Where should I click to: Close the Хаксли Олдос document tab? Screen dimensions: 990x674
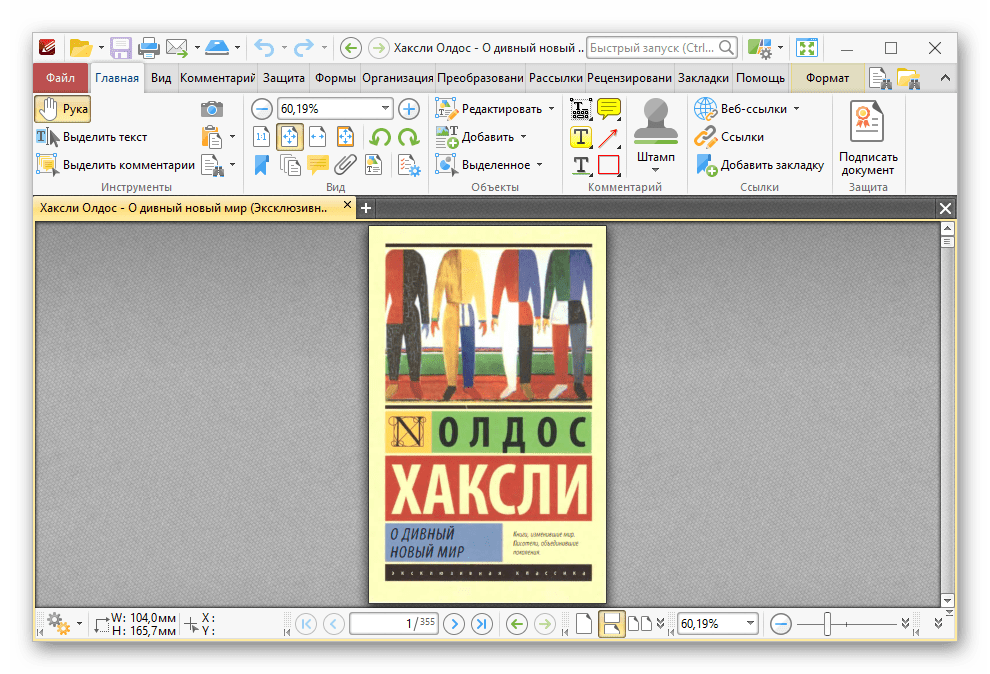pyautogui.click(x=347, y=205)
